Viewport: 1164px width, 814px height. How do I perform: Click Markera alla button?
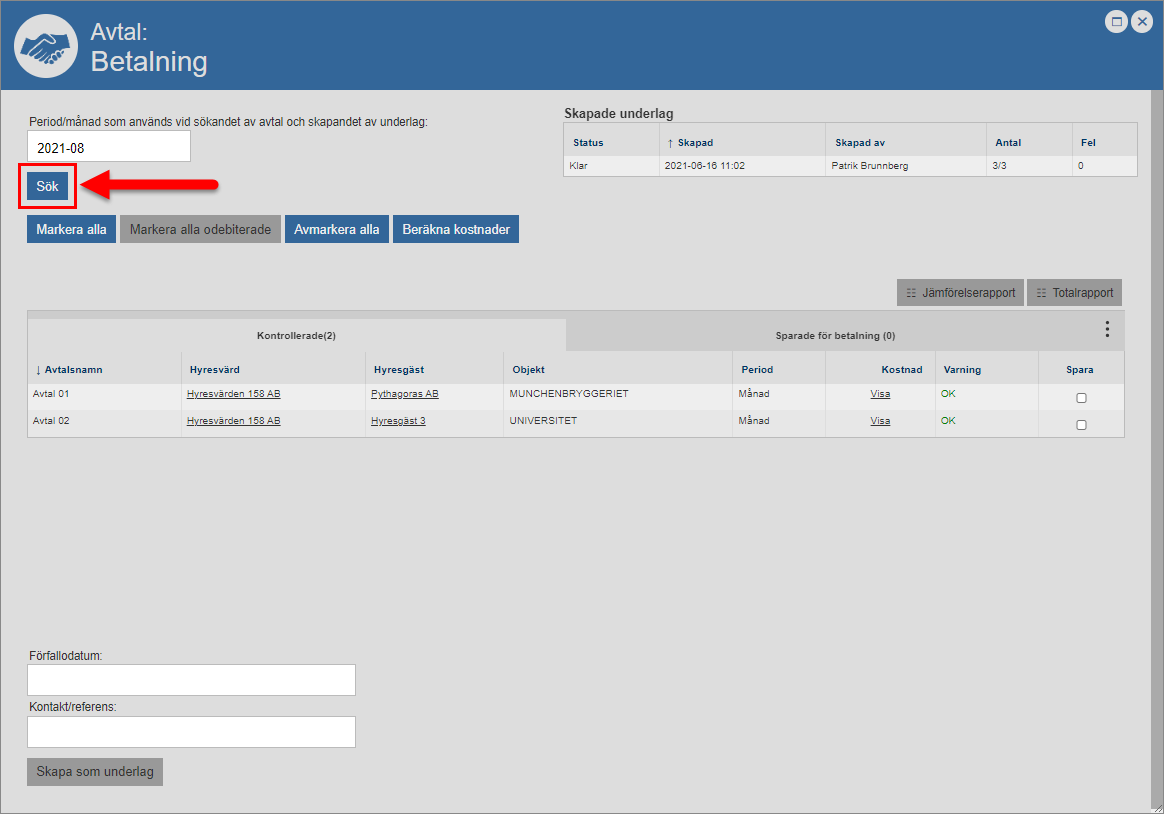coord(71,230)
